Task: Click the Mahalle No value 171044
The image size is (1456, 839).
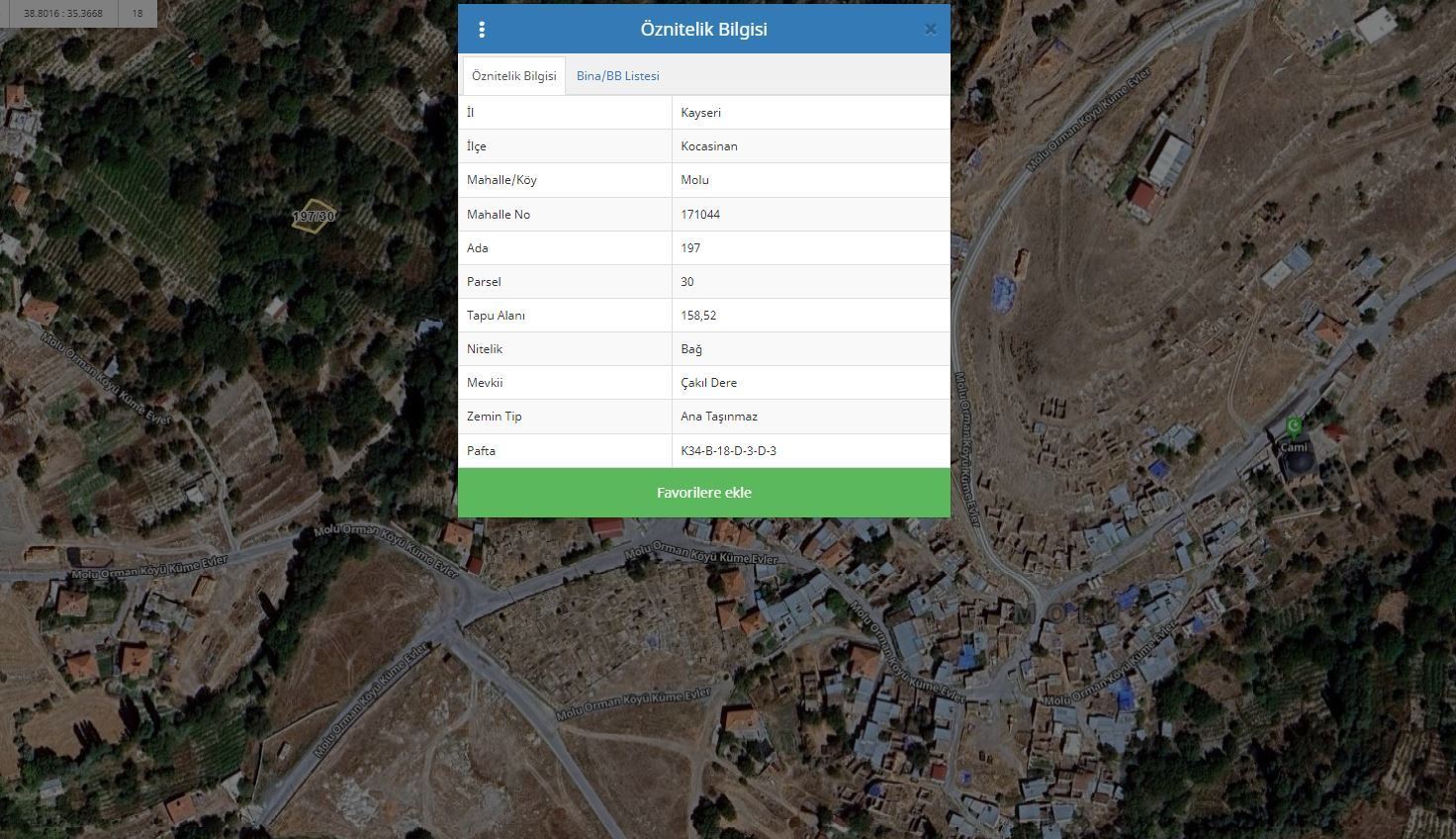Action: [700, 215]
